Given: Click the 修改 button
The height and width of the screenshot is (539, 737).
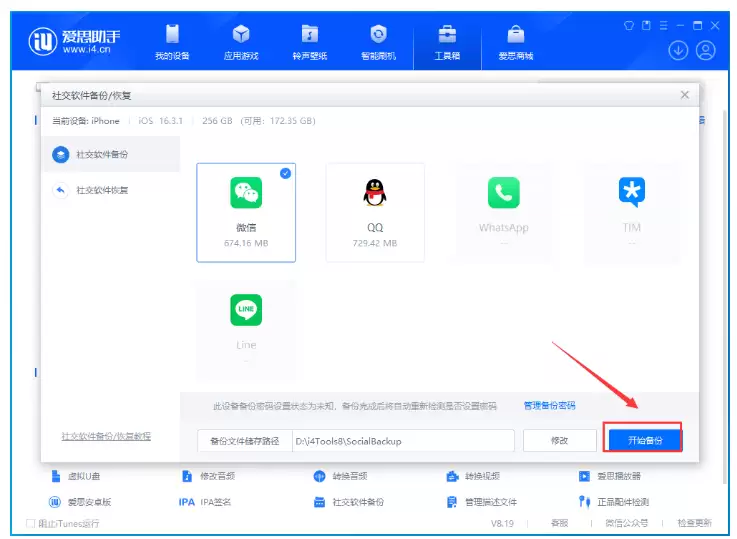Looking at the screenshot, I should point(559,441).
